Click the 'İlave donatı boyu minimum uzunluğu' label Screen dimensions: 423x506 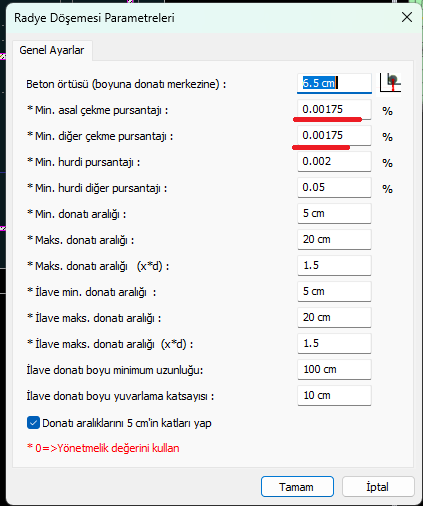[115, 370]
